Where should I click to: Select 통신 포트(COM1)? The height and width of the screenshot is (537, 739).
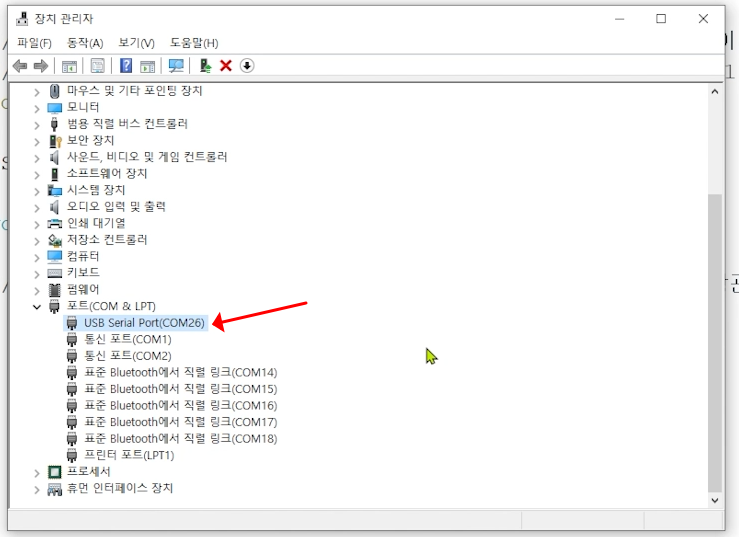[x=128, y=339]
